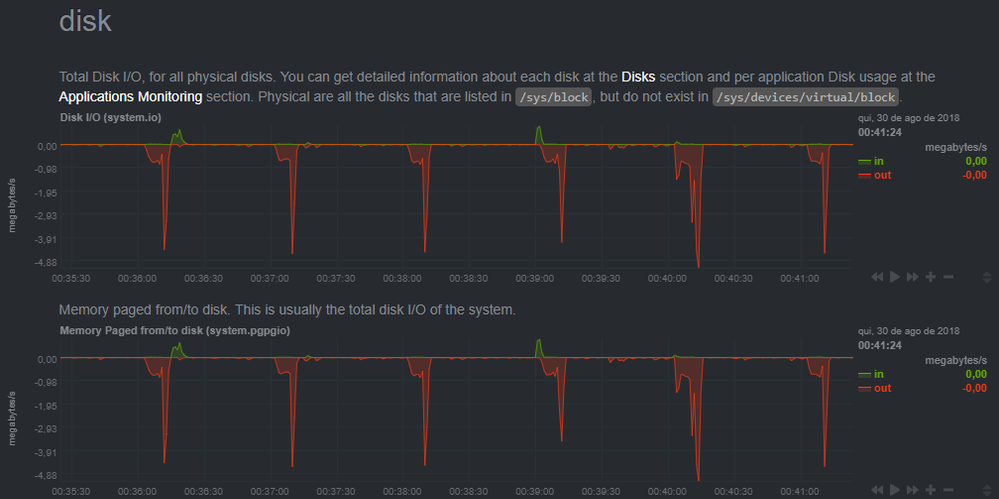Zoom in with plus icon on Memory Paged chart
The height and width of the screenshot is (499, 999).
click(931, 489)
